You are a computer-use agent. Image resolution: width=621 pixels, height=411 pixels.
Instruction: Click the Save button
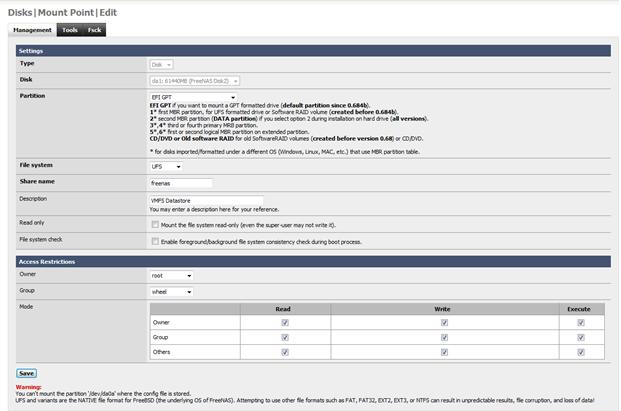27,373
